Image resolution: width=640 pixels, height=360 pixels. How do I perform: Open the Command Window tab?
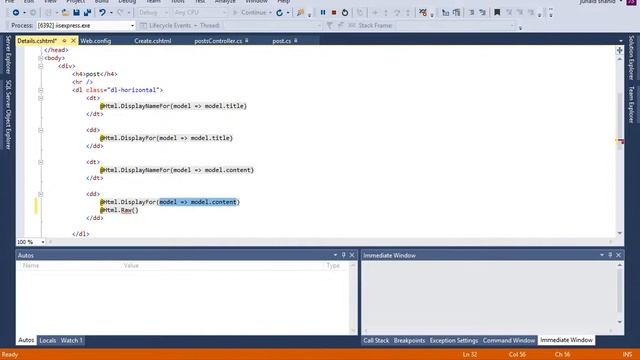point(509,340)
